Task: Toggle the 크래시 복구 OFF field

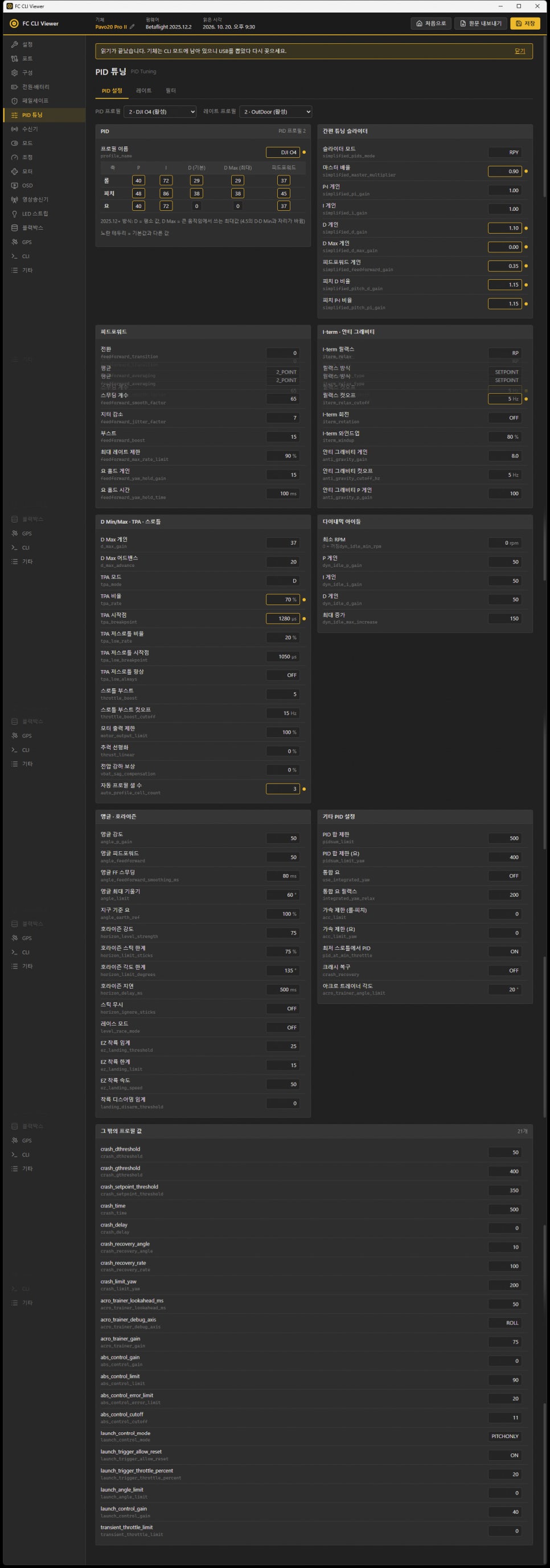Action: [505, 970]
